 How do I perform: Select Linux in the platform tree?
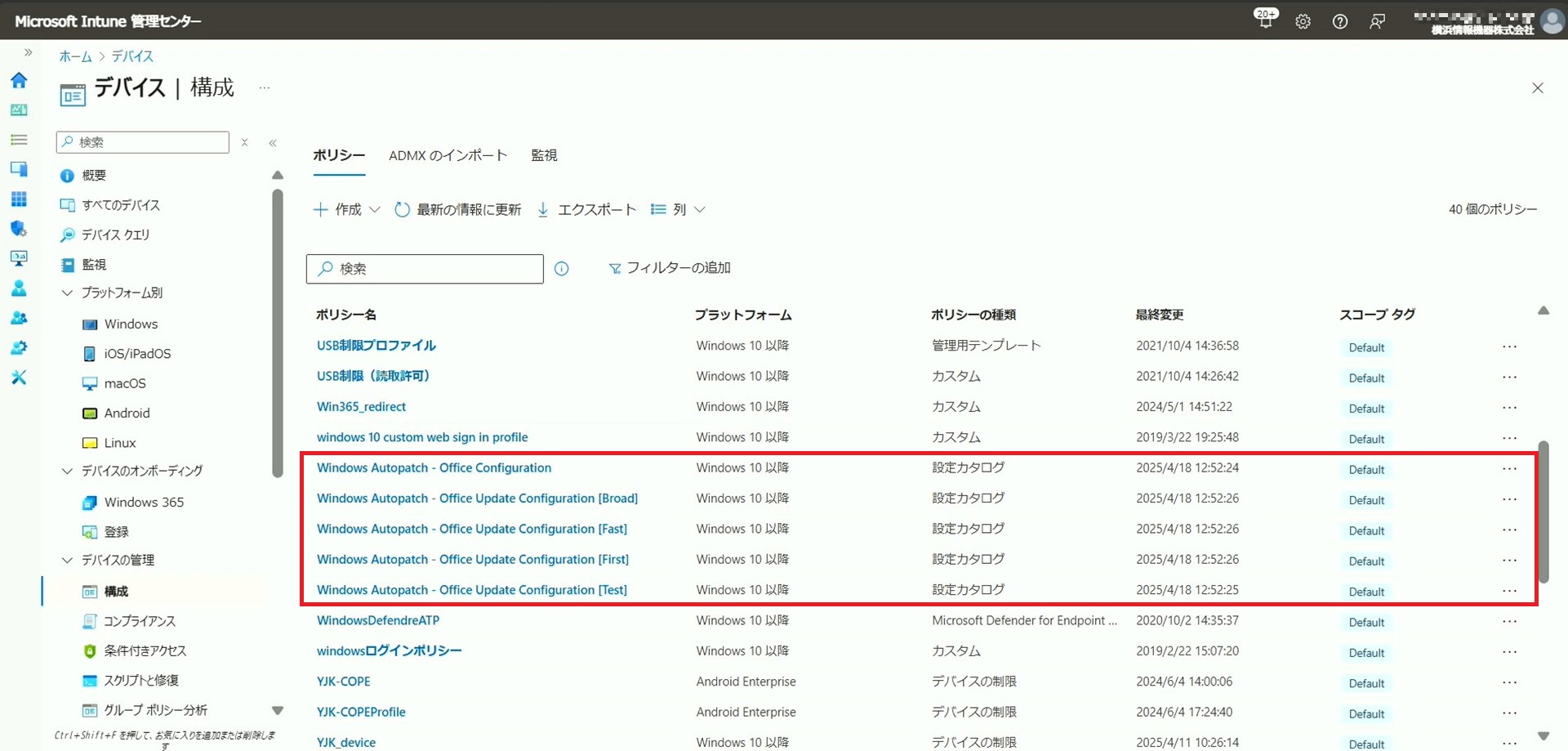pos(120,443)
